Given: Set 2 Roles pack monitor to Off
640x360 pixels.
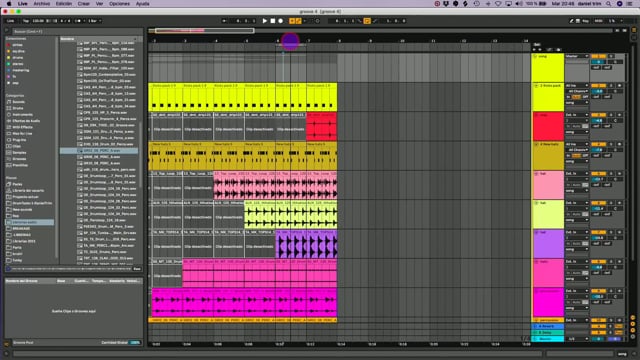Looking at the screenshot, I should [x=586, y=97].
